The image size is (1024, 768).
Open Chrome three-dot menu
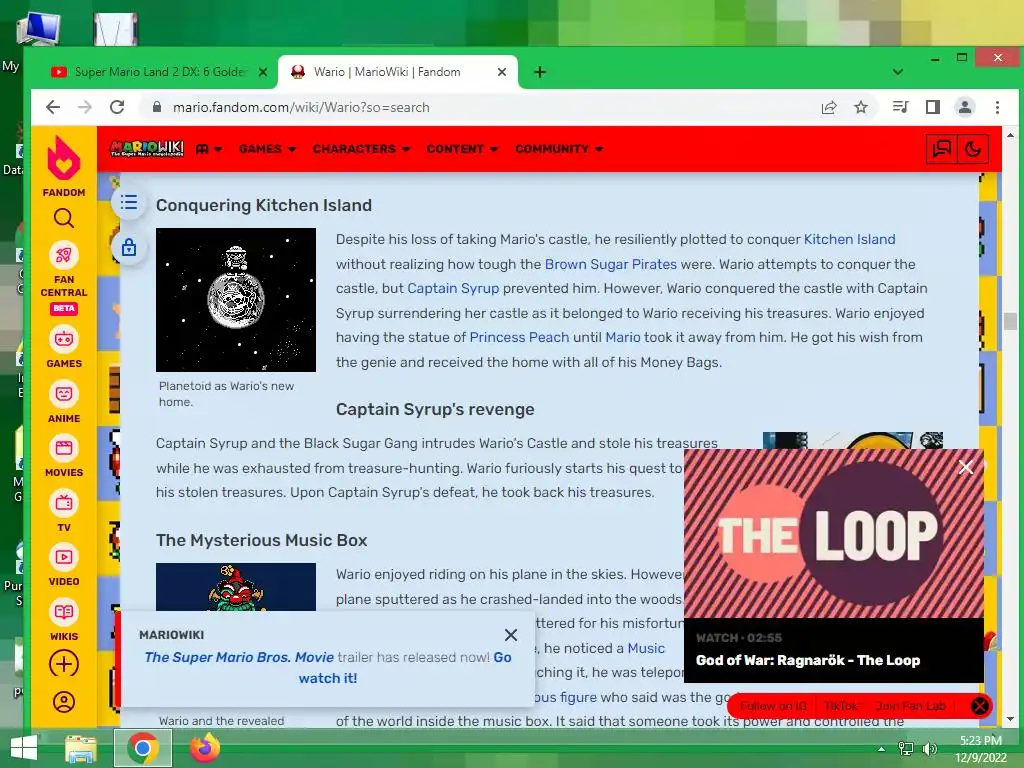pyautogui.click(x=997, y=107)
